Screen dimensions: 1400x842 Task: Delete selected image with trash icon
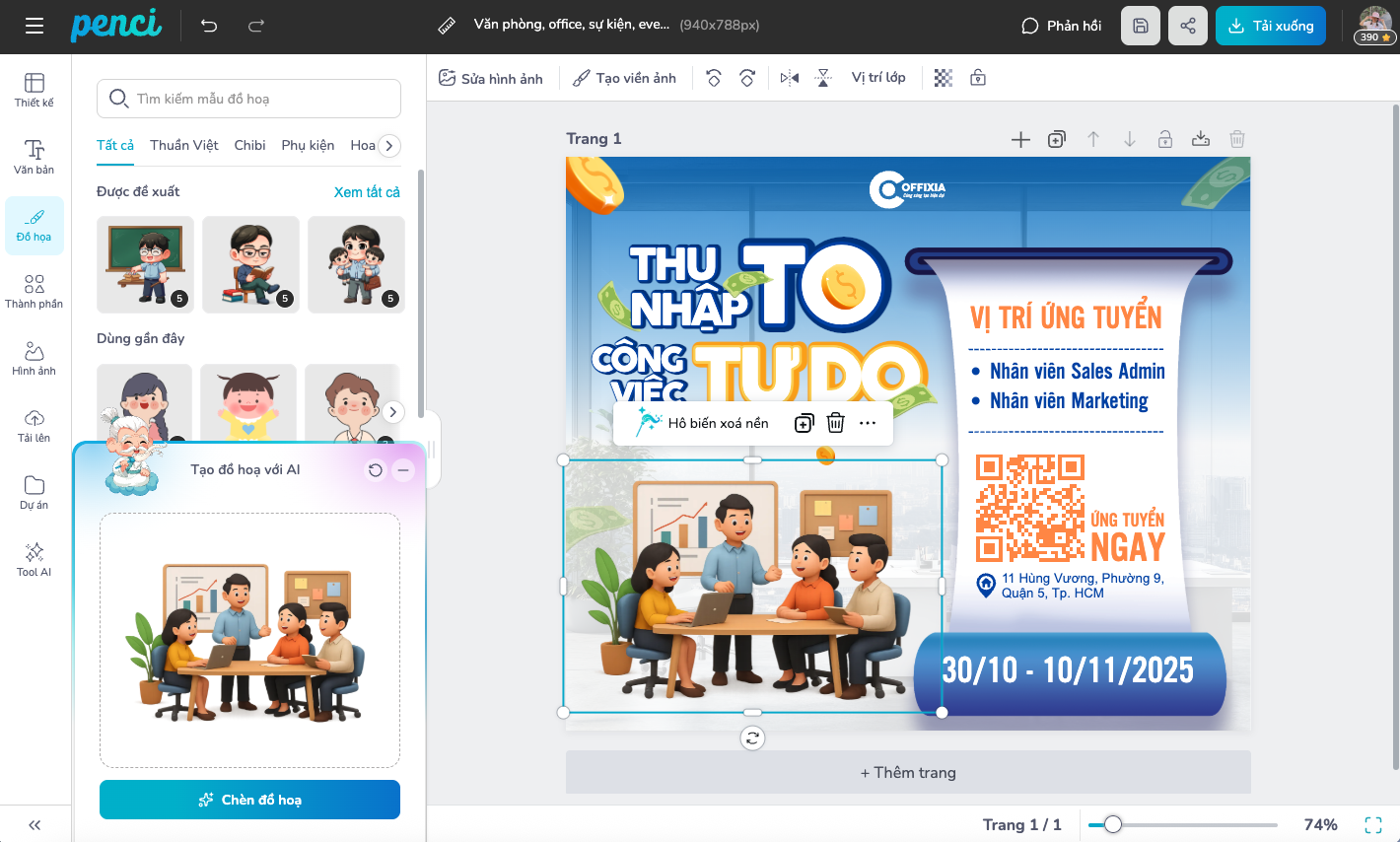click(x=835, y=423)
